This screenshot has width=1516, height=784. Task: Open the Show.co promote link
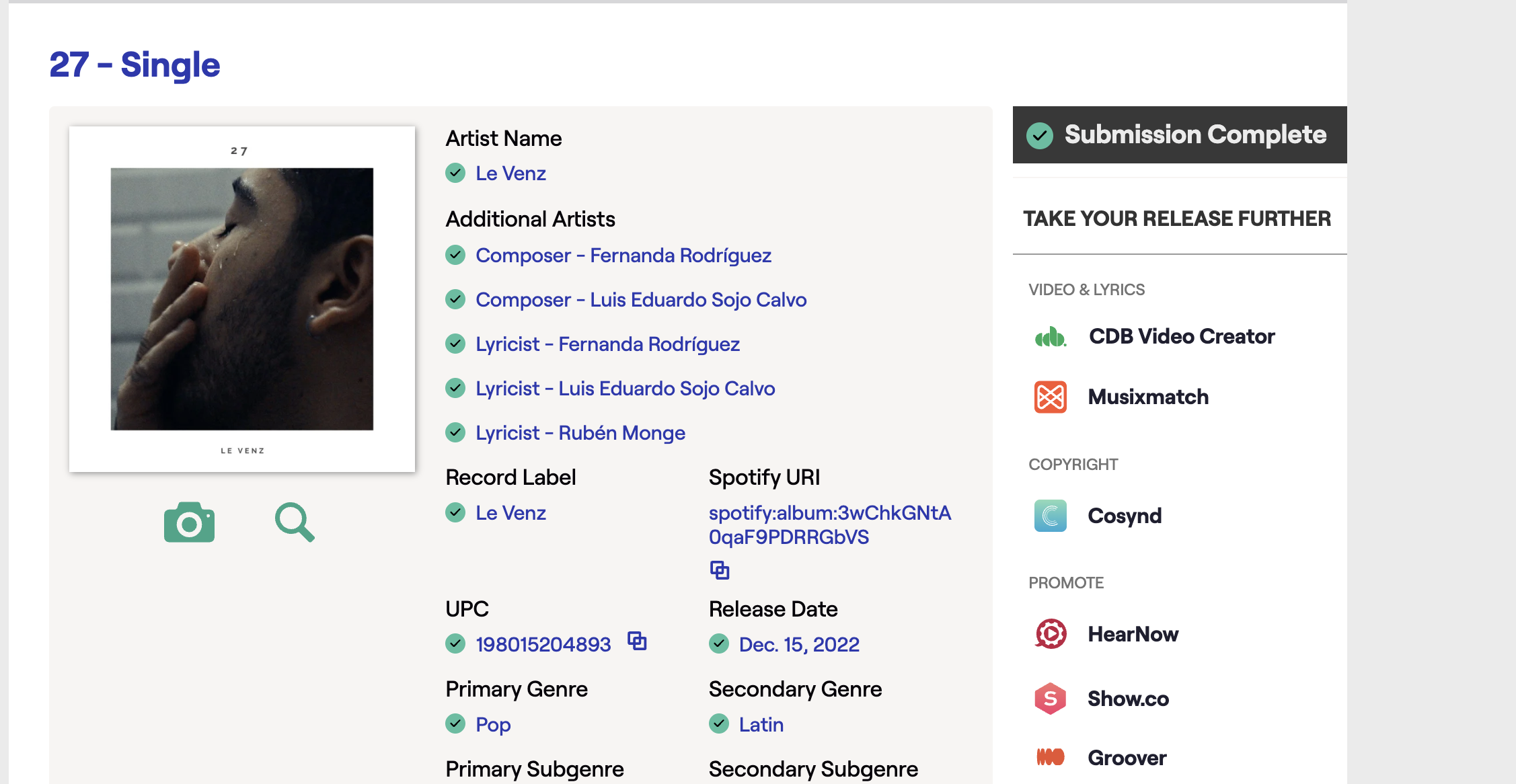[x=1129, y=699]
